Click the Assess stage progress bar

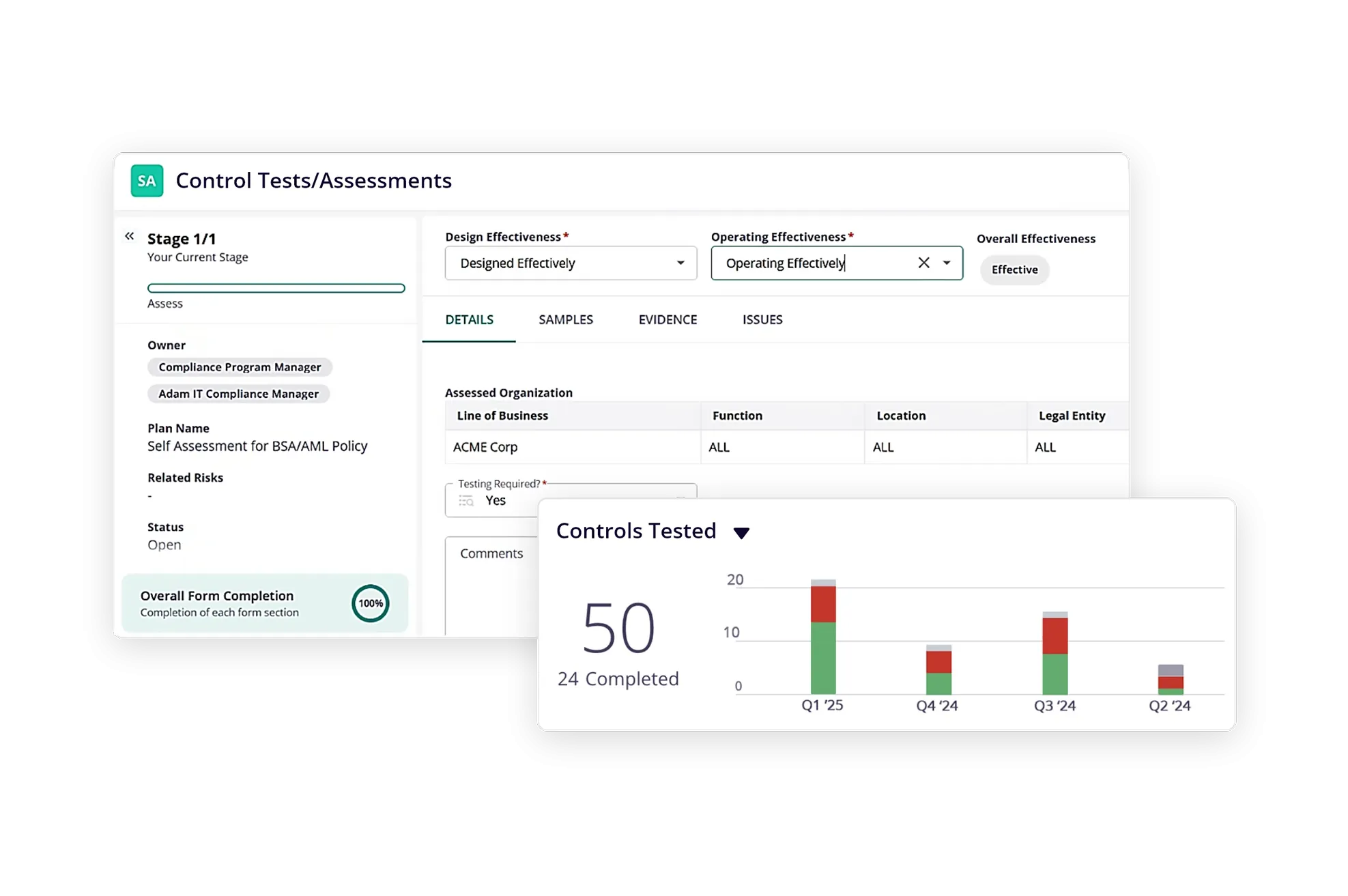[x=276, y=288]
